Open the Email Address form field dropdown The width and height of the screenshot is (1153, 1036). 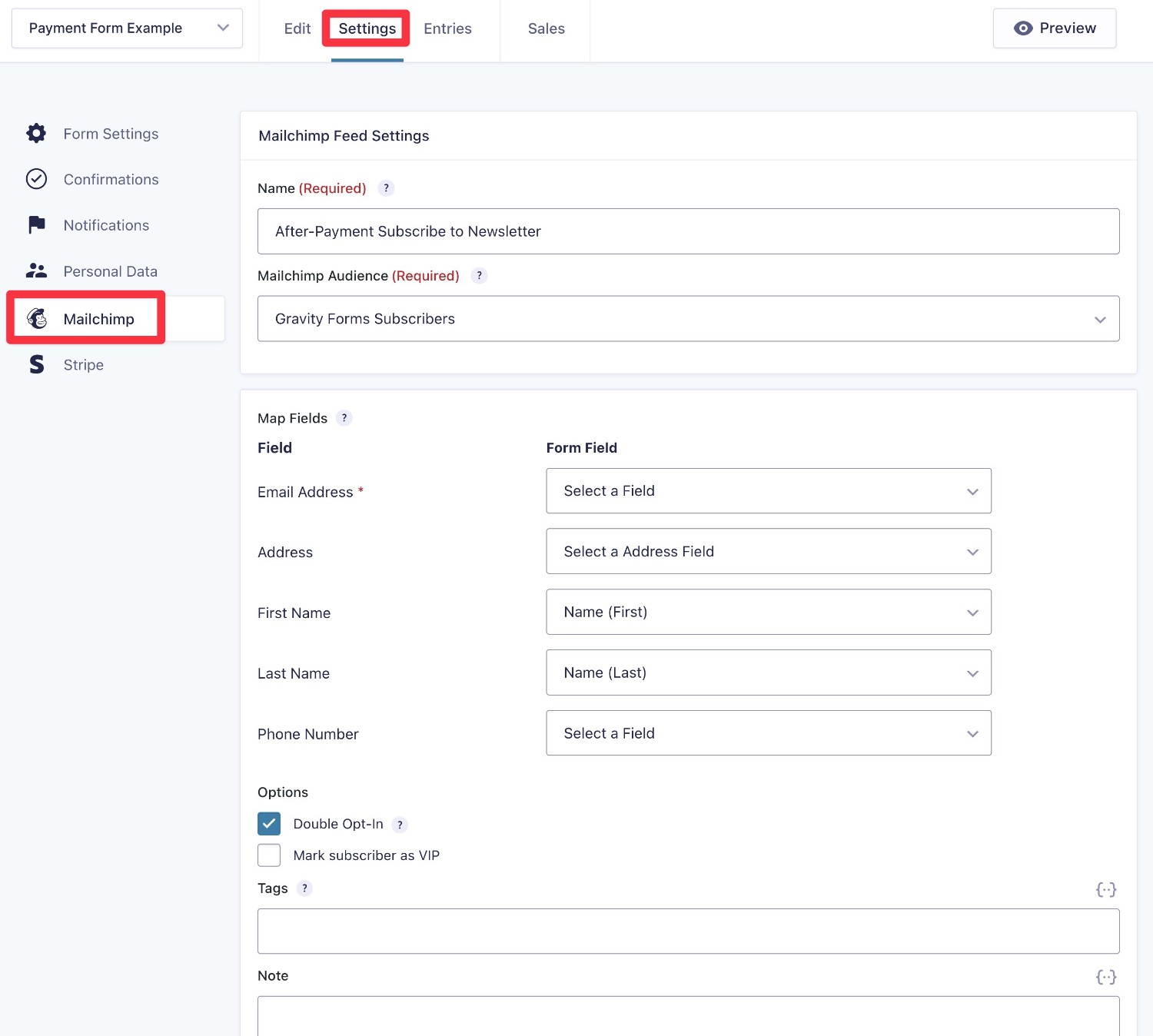point(768,491)
